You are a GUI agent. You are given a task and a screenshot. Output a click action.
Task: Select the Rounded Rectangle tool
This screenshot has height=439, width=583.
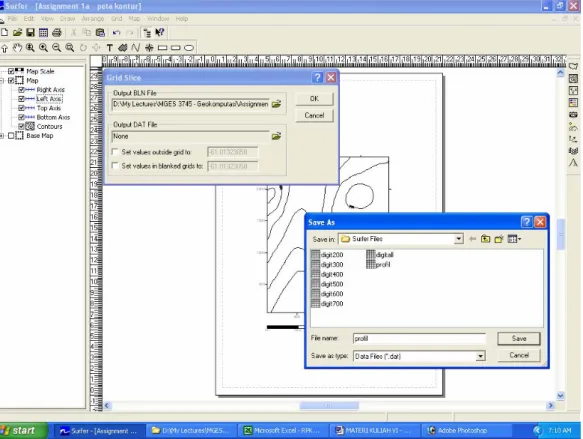click(175, 48)
